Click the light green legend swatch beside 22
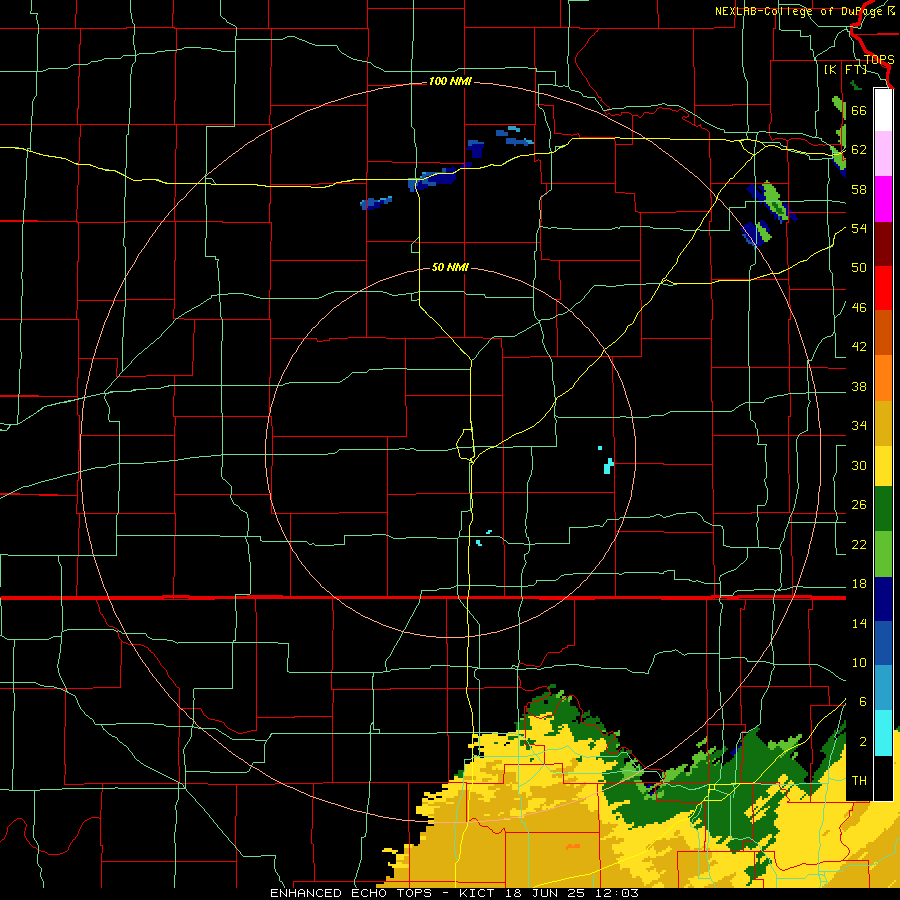The width and height of the screenshot is (900, 900). click(x=883, y=554)
